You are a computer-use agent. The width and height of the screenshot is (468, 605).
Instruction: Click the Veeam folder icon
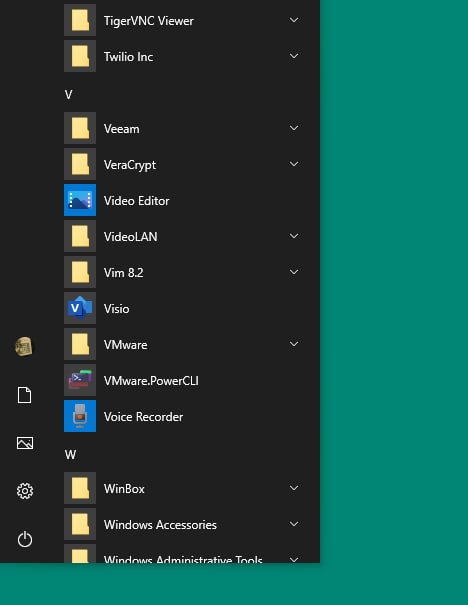[x=80, y=128]
